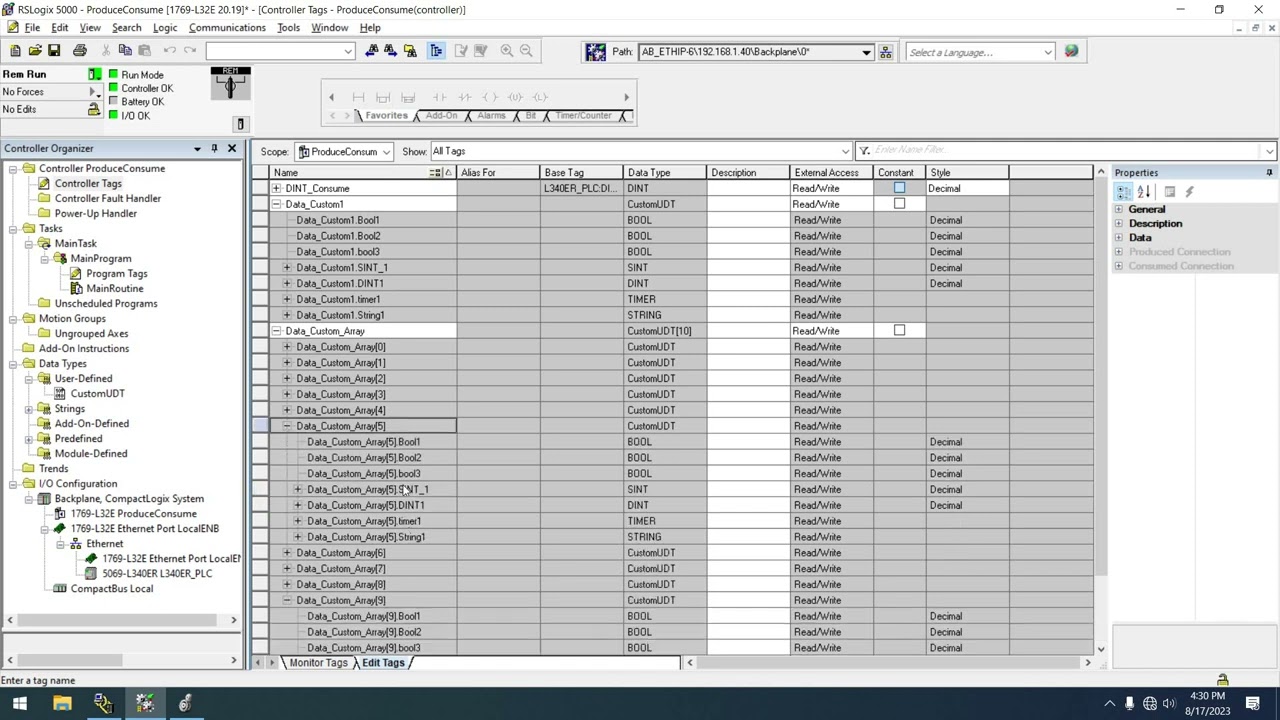Click the language globe icon
The image size is (1280, 720).
(x=1071, y=52)
